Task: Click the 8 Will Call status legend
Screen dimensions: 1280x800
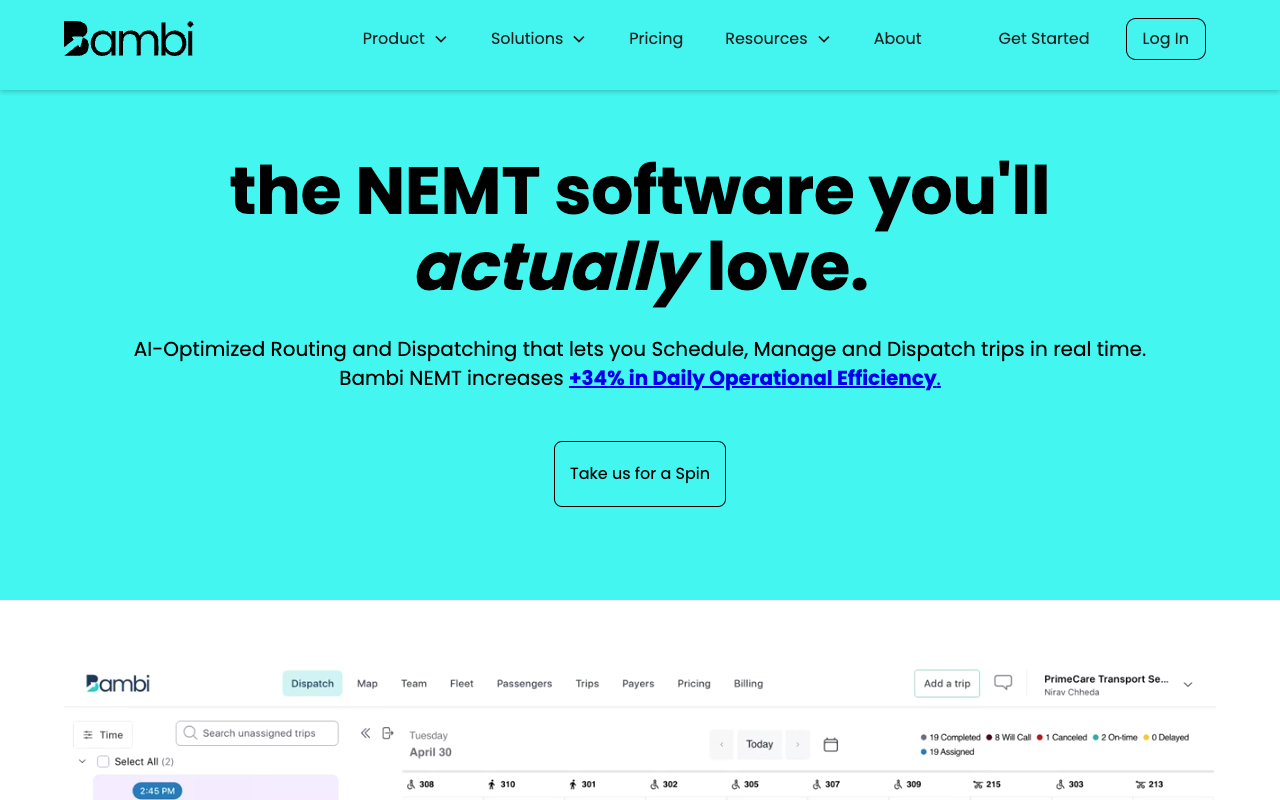Action: point(1009,737)
